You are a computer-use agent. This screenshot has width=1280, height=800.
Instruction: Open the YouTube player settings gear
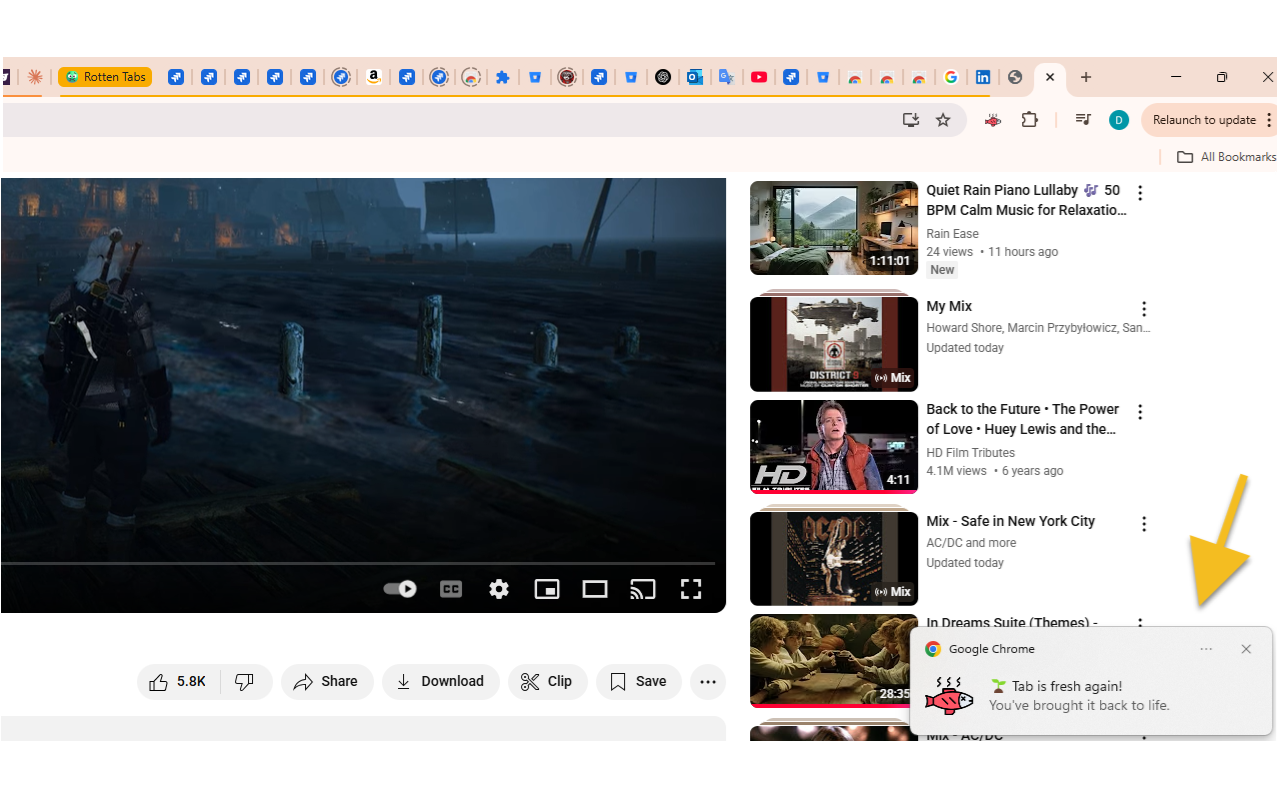click(499, 589)
